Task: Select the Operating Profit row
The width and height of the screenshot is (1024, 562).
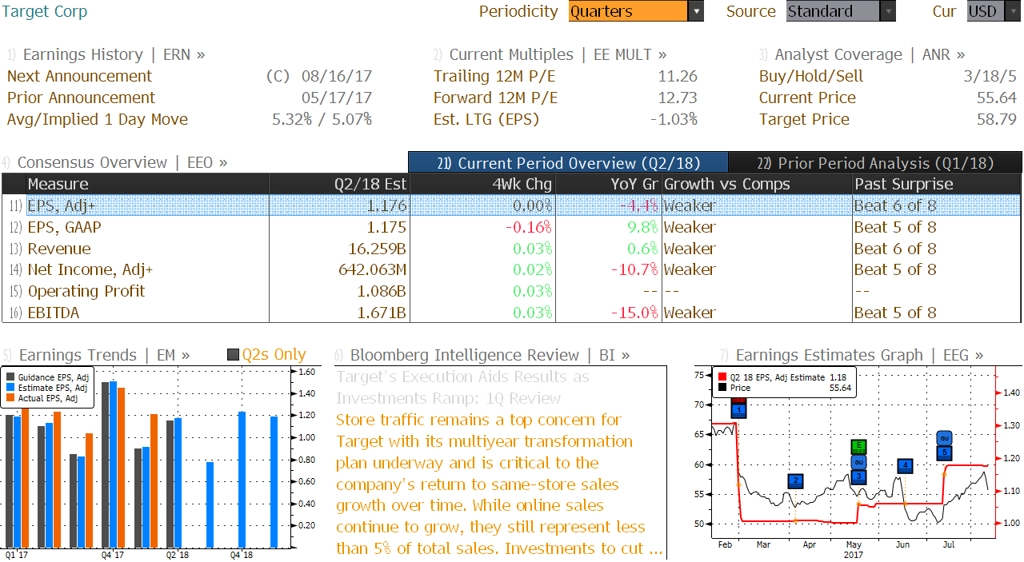Action: point(511,291)
